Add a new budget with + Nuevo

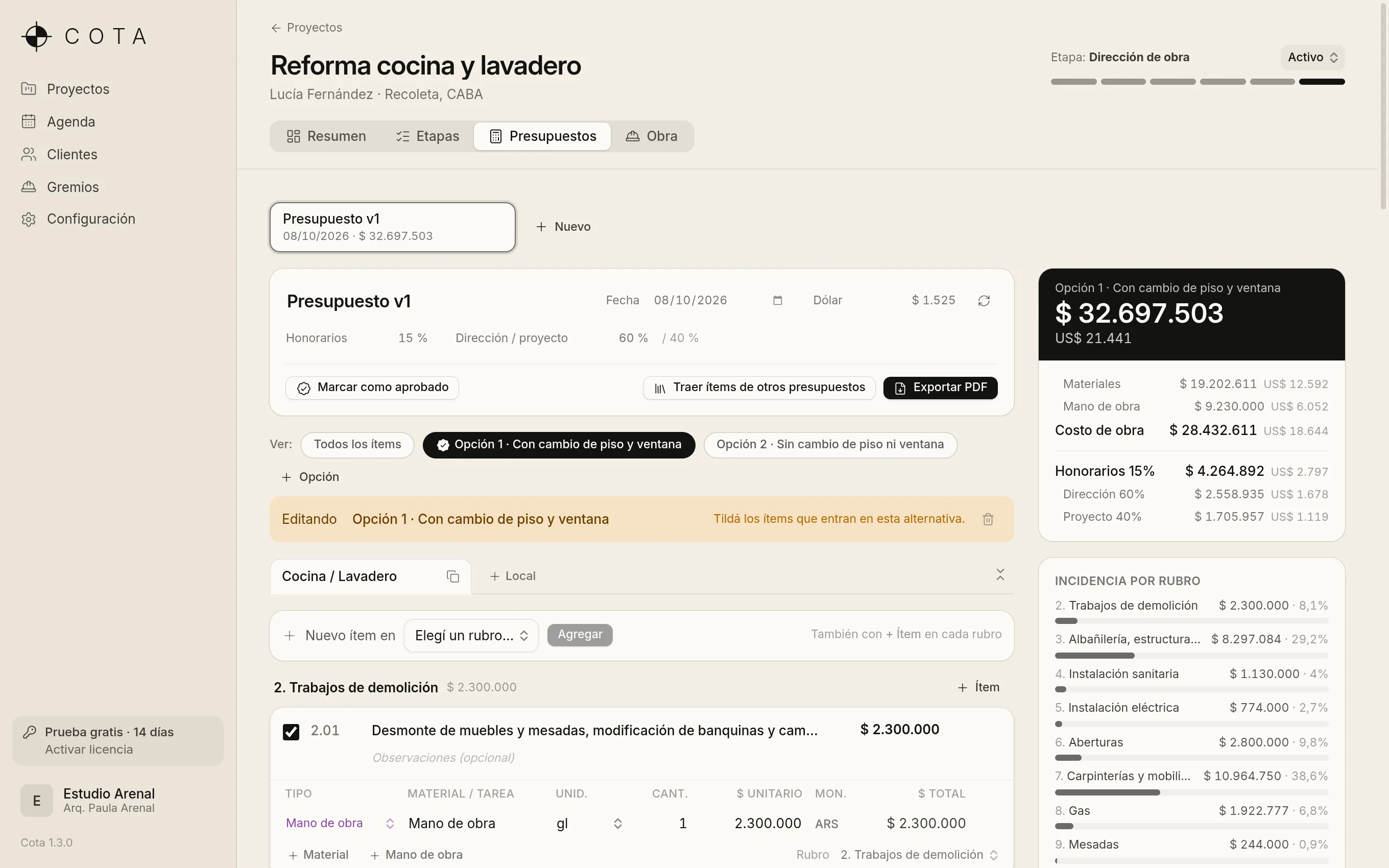click(x=563, y=227)
